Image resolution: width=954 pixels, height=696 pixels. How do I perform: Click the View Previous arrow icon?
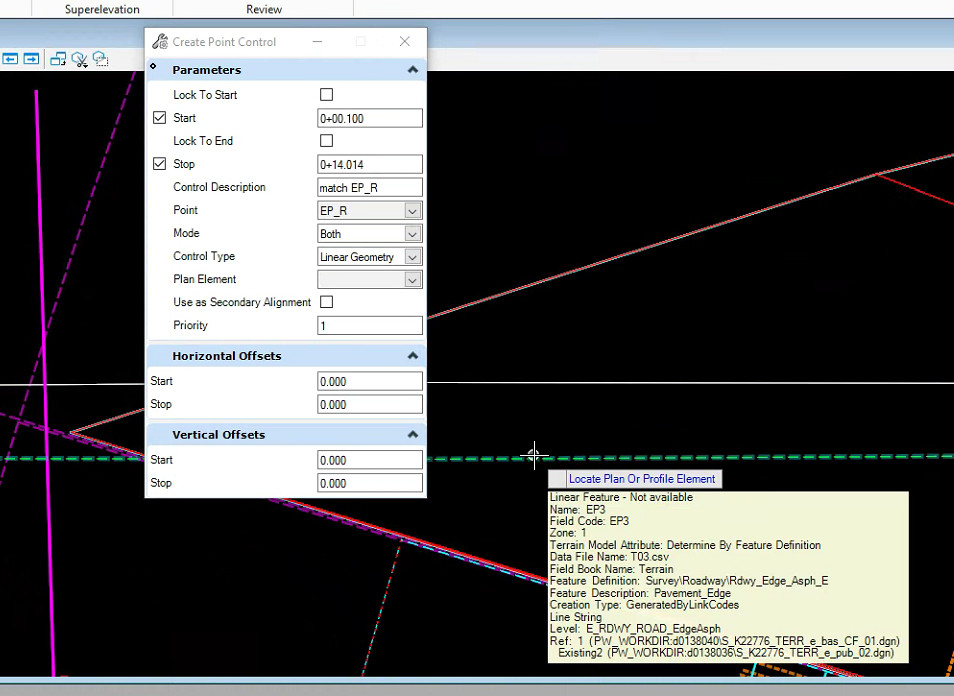pyautogui.click(x=10, y=59)
